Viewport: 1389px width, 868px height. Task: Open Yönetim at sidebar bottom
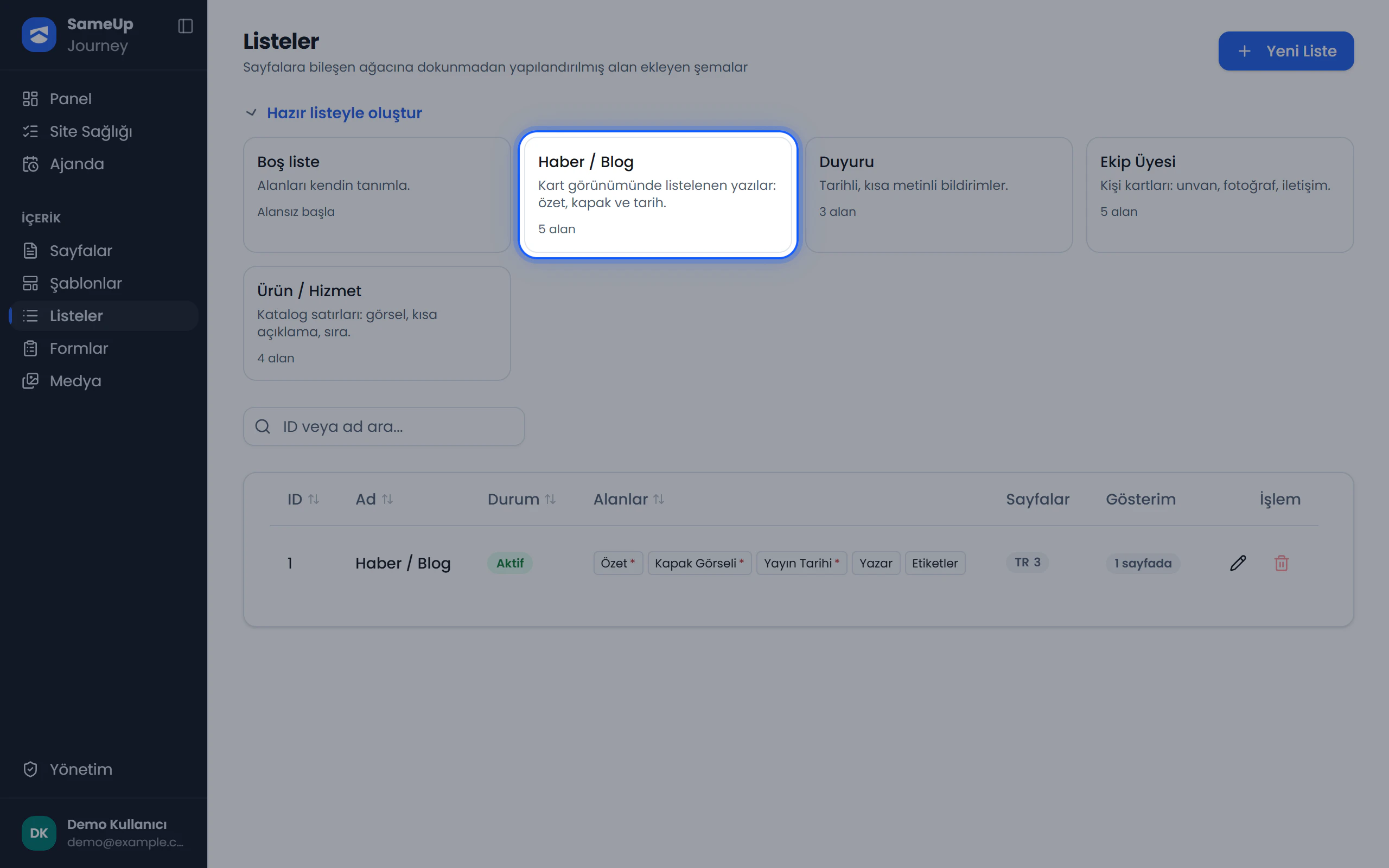pyautogui.click(x=103, y=769)
